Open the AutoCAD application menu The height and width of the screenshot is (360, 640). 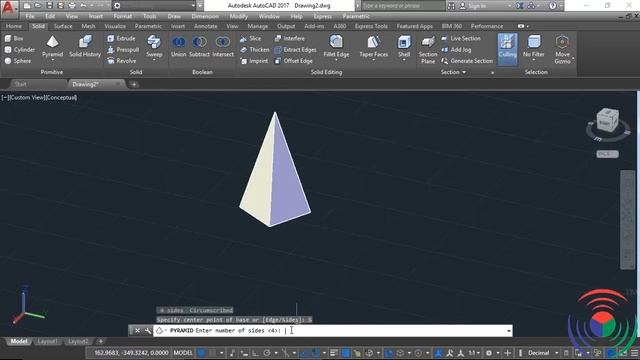pos(9,7)
